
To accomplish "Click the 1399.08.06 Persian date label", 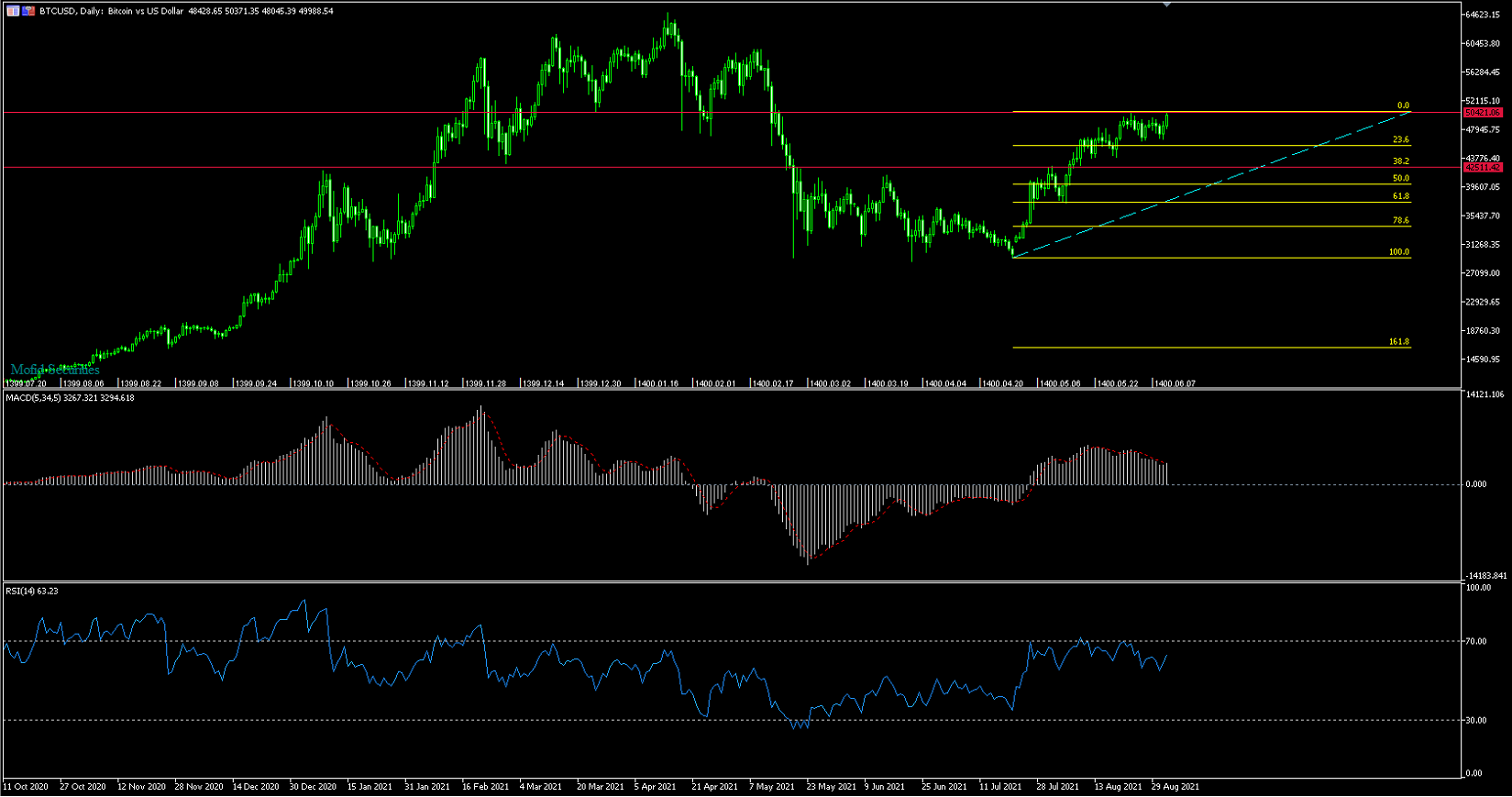I will [x=82, y=383].
